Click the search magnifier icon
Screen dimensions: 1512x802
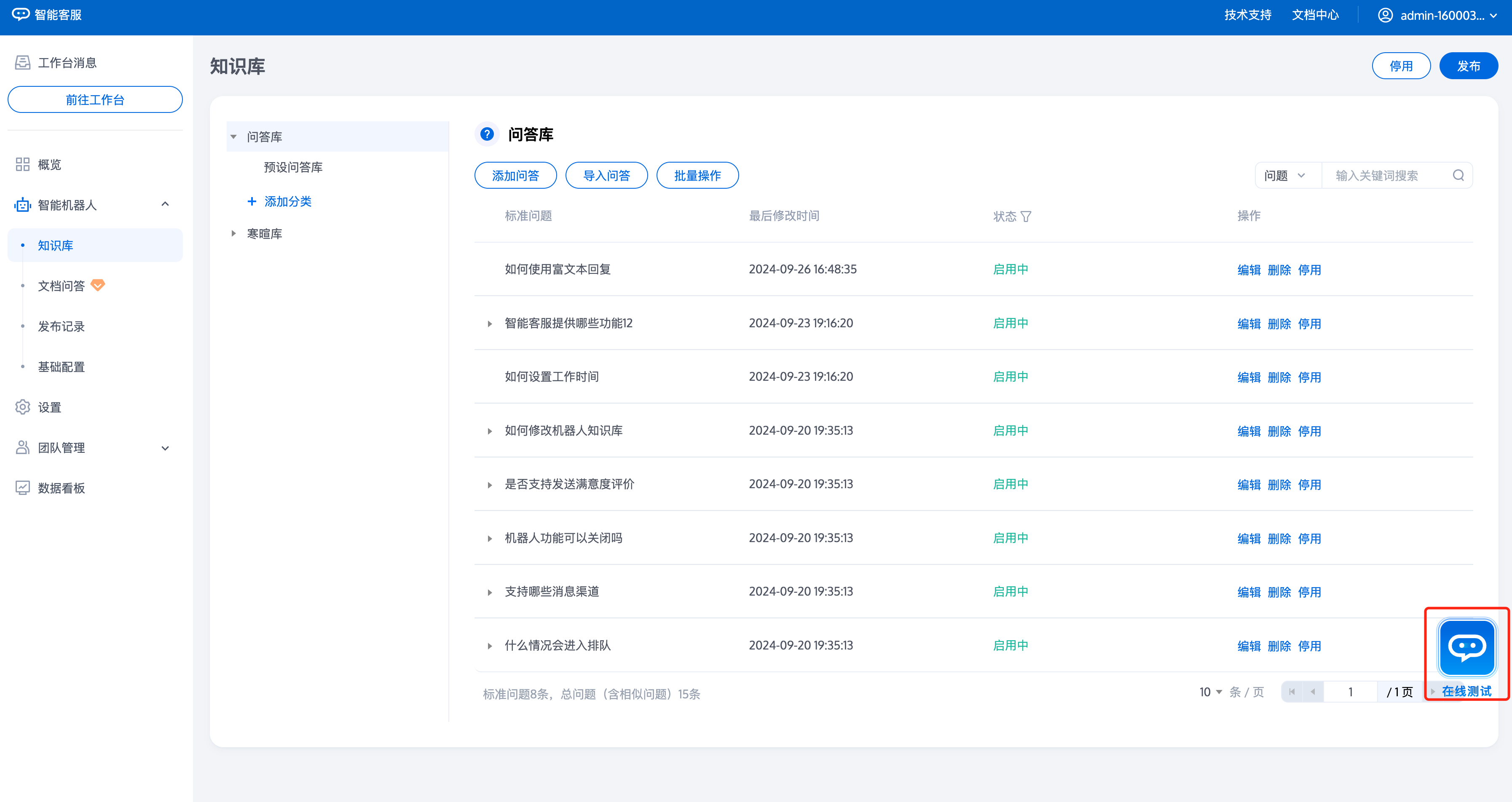pos(1458,175)
